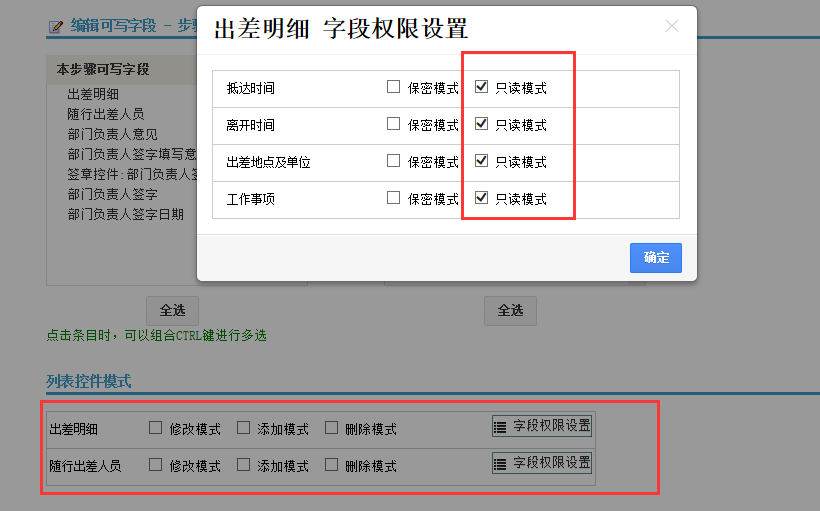Click the 抵达时间 field label
Viewport: 820px width, 511px height.
click(250, 88)
